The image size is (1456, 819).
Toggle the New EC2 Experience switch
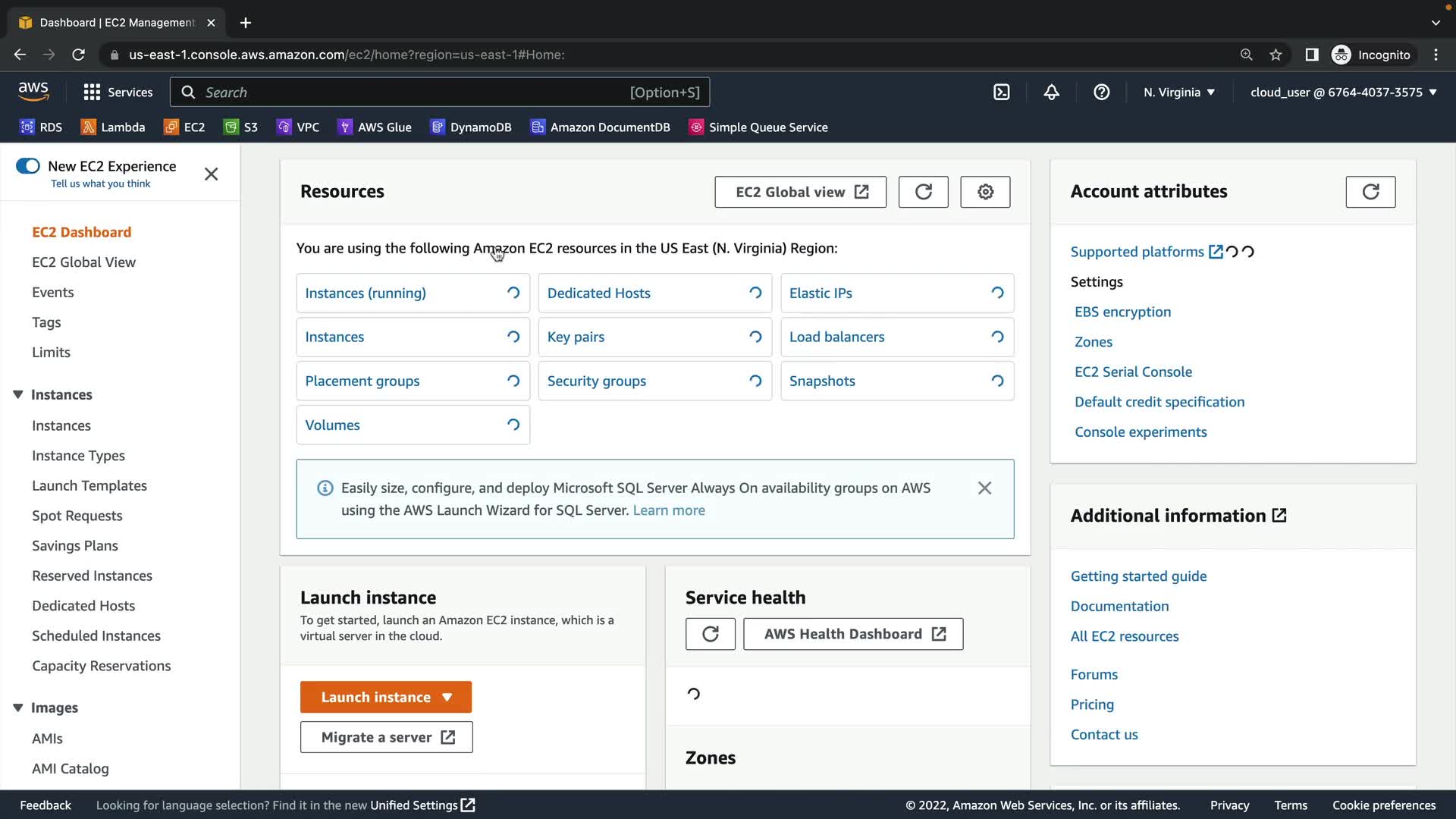coord(28,166)
